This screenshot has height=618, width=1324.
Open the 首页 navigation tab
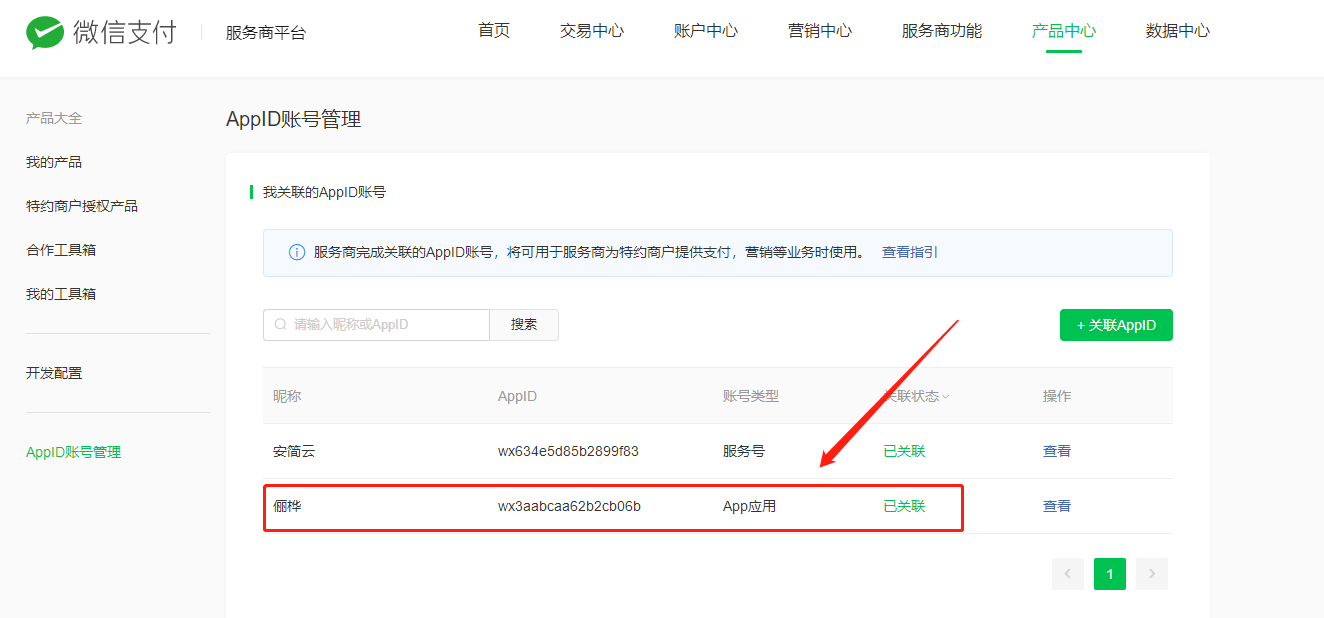(494, 31)
